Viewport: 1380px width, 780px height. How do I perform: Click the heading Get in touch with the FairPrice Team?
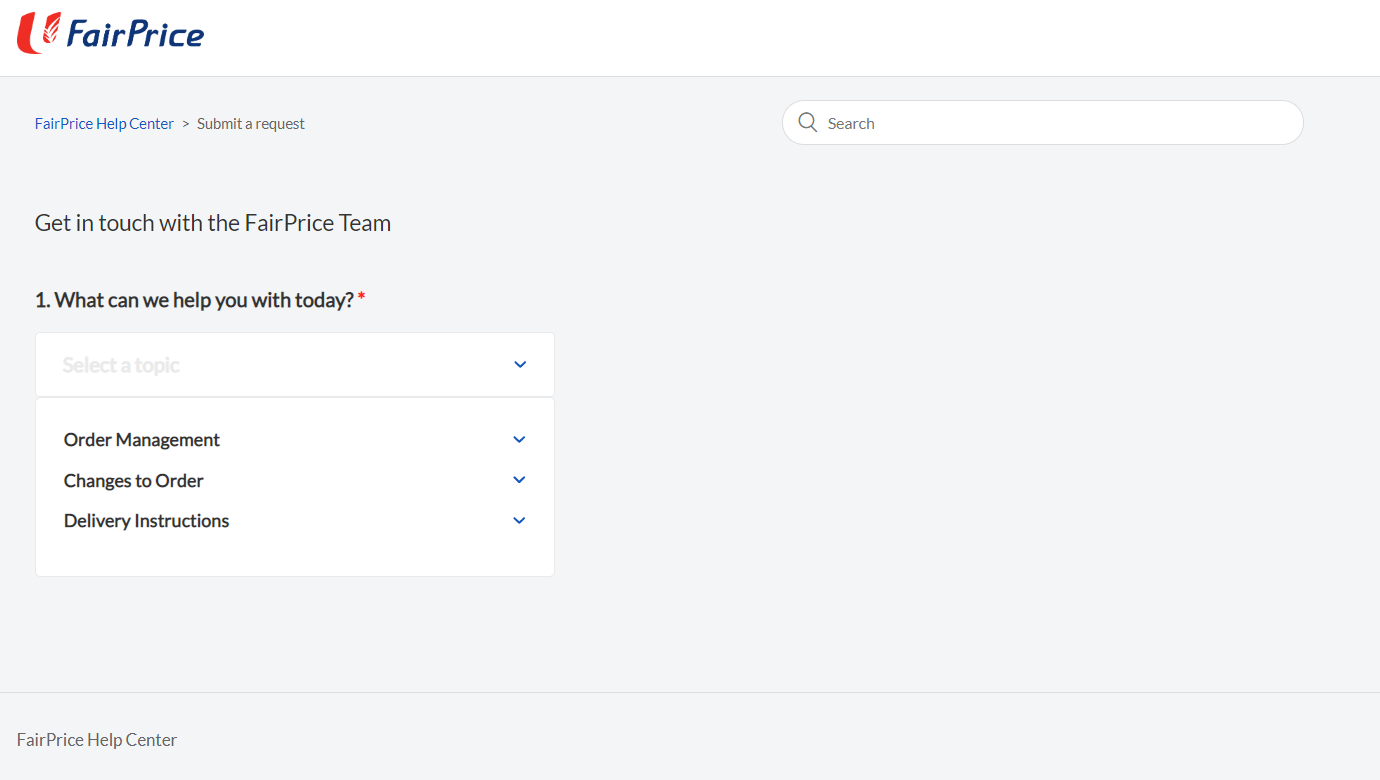click(x=213, y=223)
